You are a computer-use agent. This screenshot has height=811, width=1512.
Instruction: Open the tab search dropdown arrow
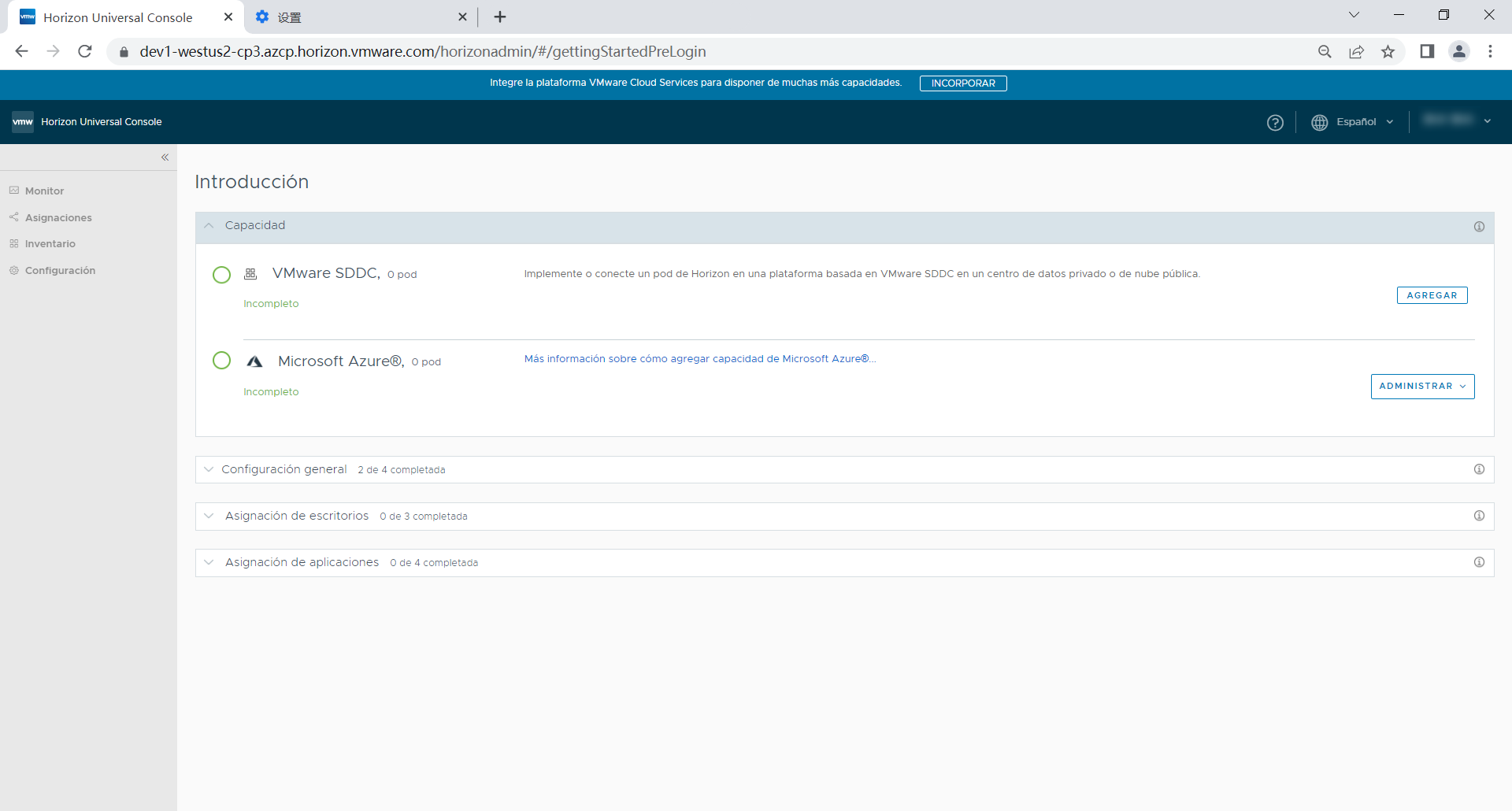[1354, 15]
